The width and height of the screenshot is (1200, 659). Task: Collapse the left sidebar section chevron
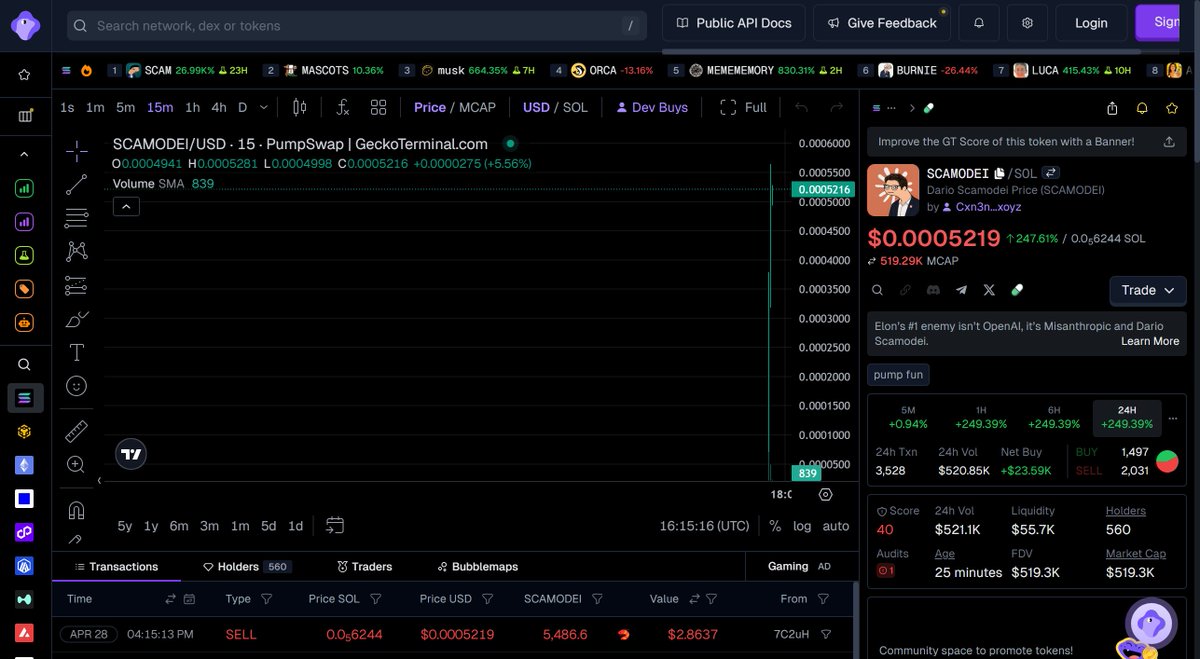click(24, 154)
